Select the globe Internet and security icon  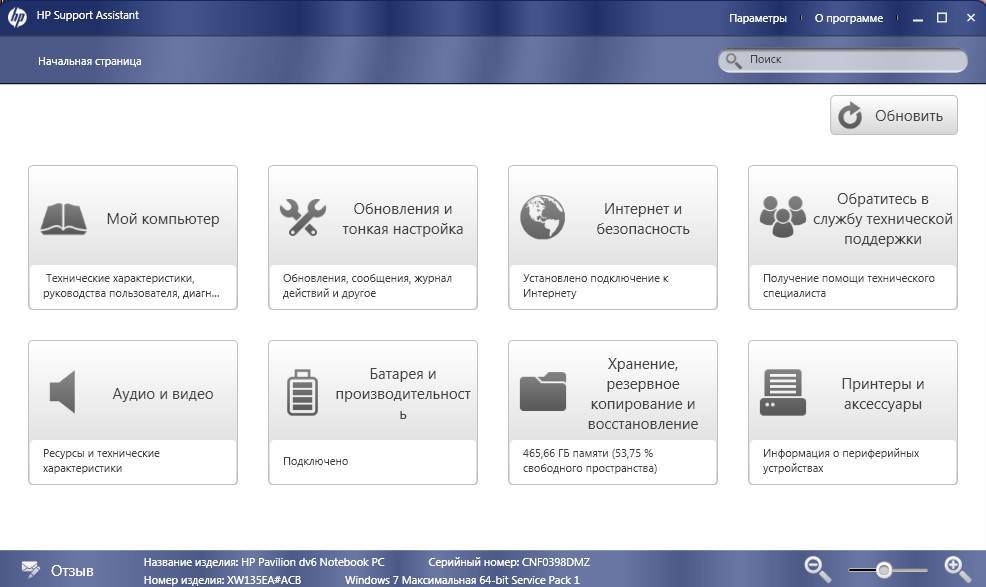(x=542, y=217)
